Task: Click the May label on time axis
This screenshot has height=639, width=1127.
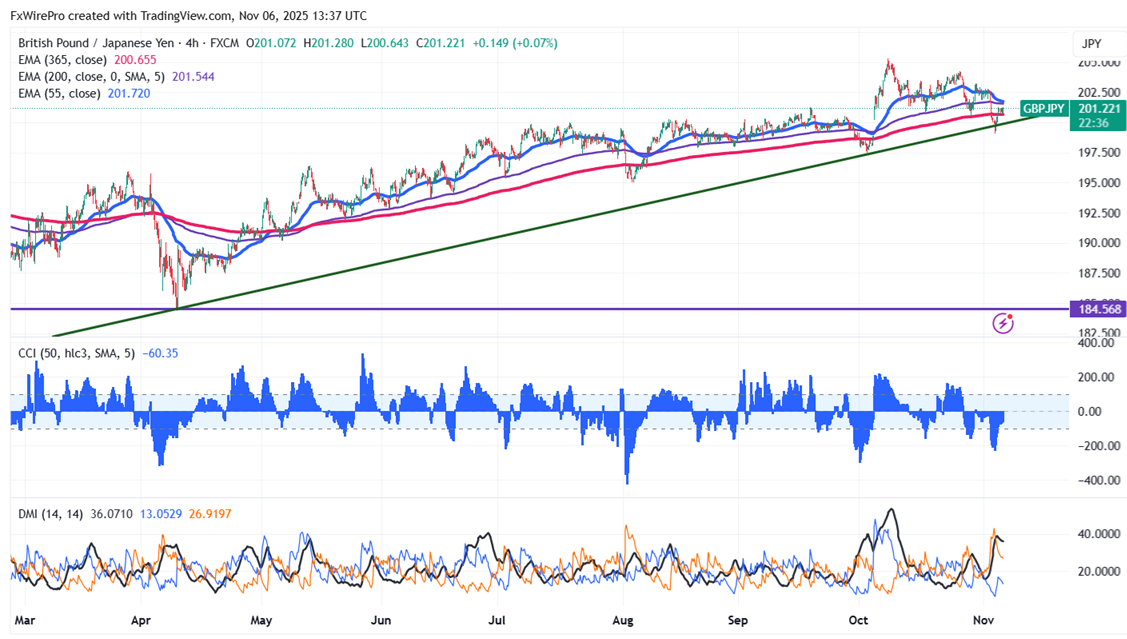Action: tap(261, 620)
